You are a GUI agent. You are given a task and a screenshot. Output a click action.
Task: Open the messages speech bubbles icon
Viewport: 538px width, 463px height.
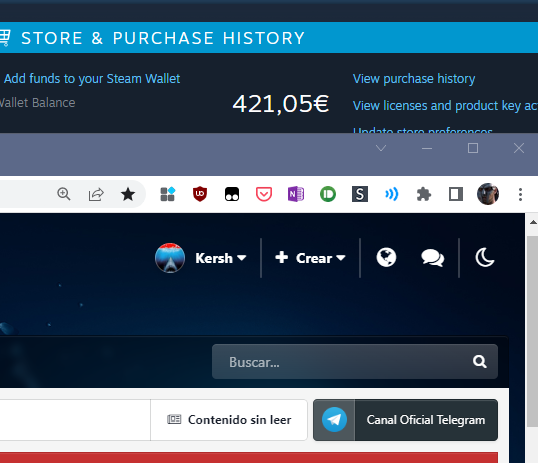[433, 258]
